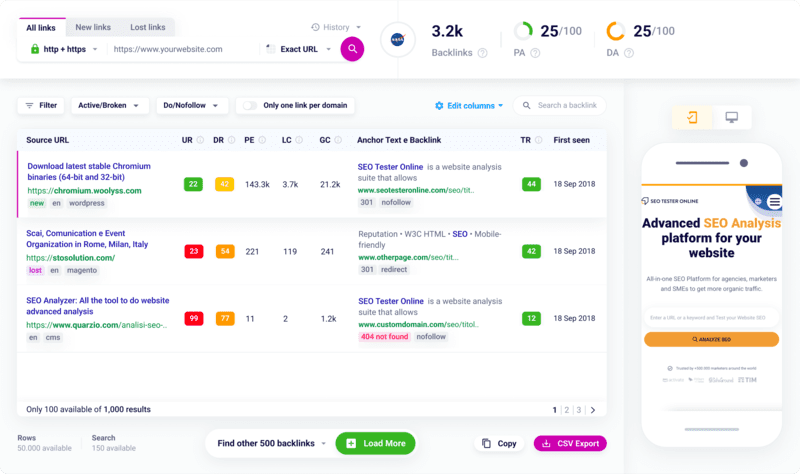This screenshot has width=800, height=474.
Task: Click the CSV Export button
Action: pos(570,443)
